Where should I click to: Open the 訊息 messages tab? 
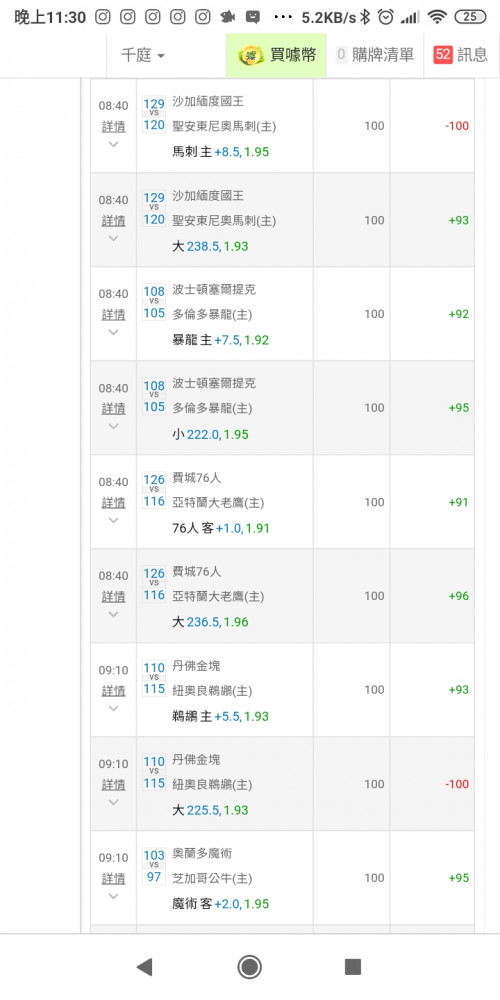(x=462, y=55)
